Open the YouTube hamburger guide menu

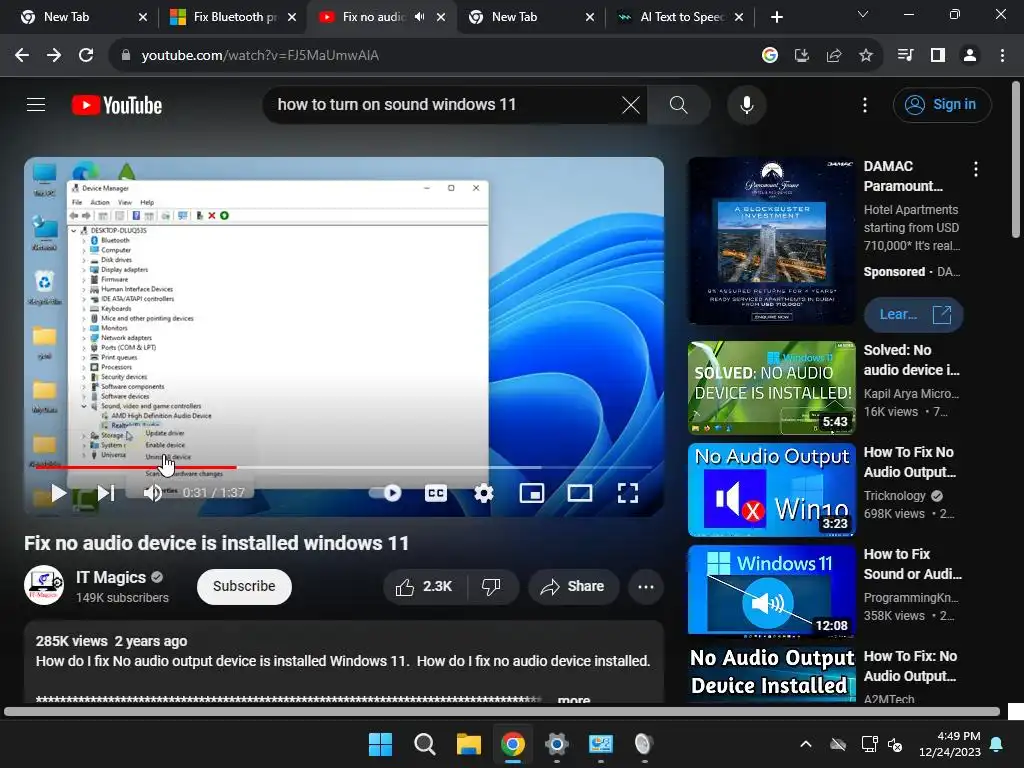[x=36, y=104]
